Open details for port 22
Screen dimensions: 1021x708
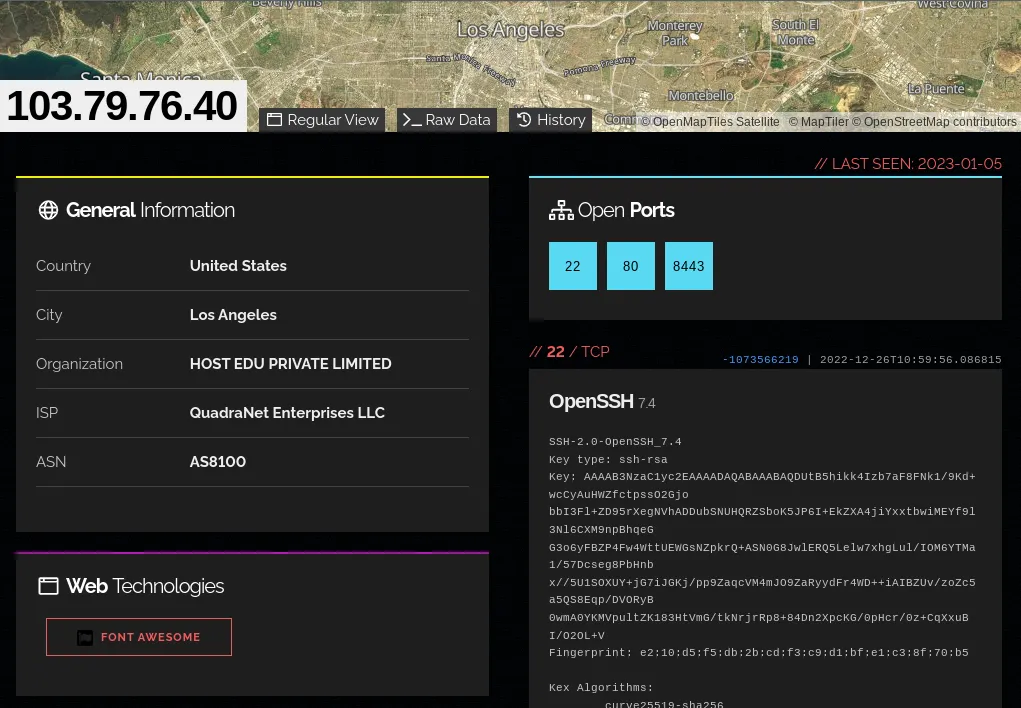(x=572, y=266)
